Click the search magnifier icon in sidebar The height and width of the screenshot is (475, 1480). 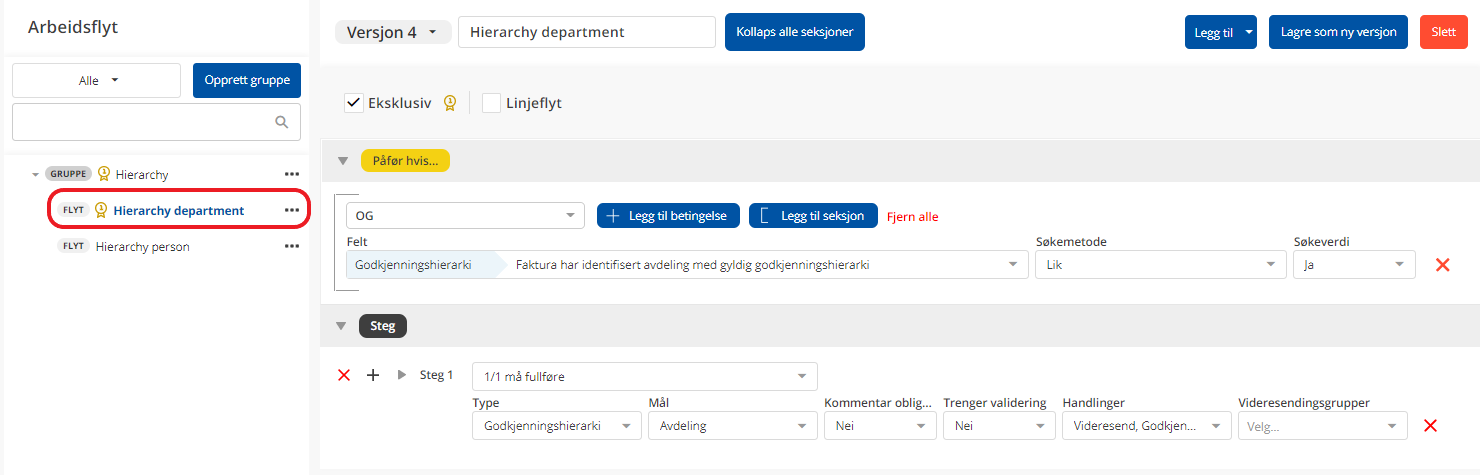click(281, 122)
